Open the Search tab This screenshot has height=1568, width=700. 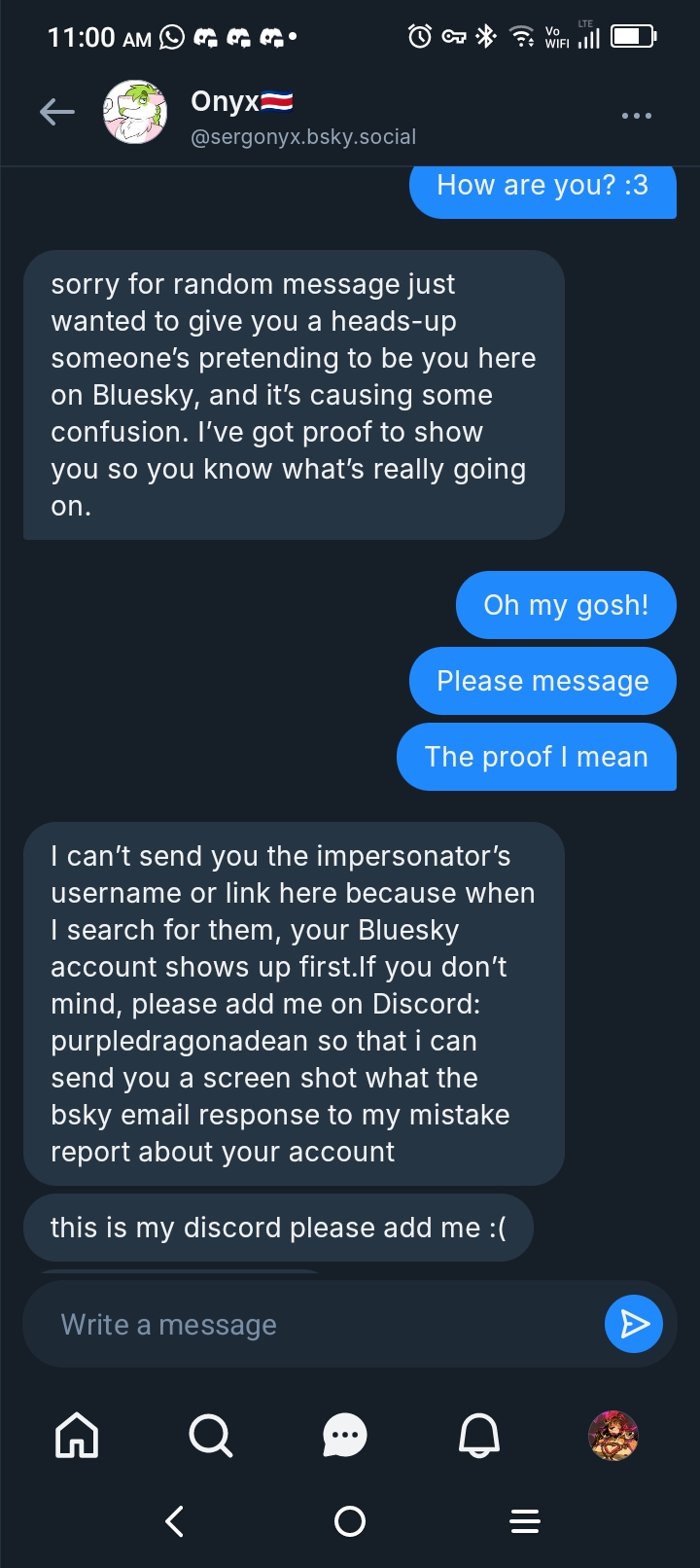tap(210, 1435)
